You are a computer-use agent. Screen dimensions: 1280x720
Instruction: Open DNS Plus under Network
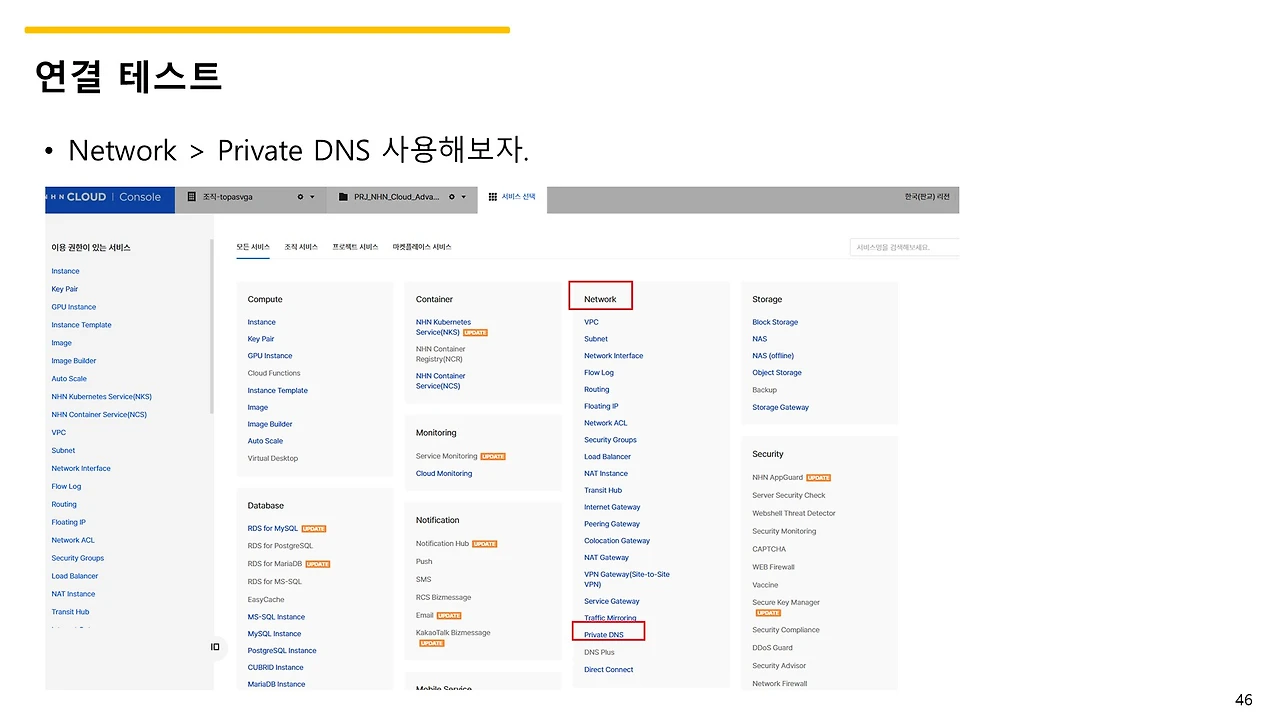[x=600, y=652]
